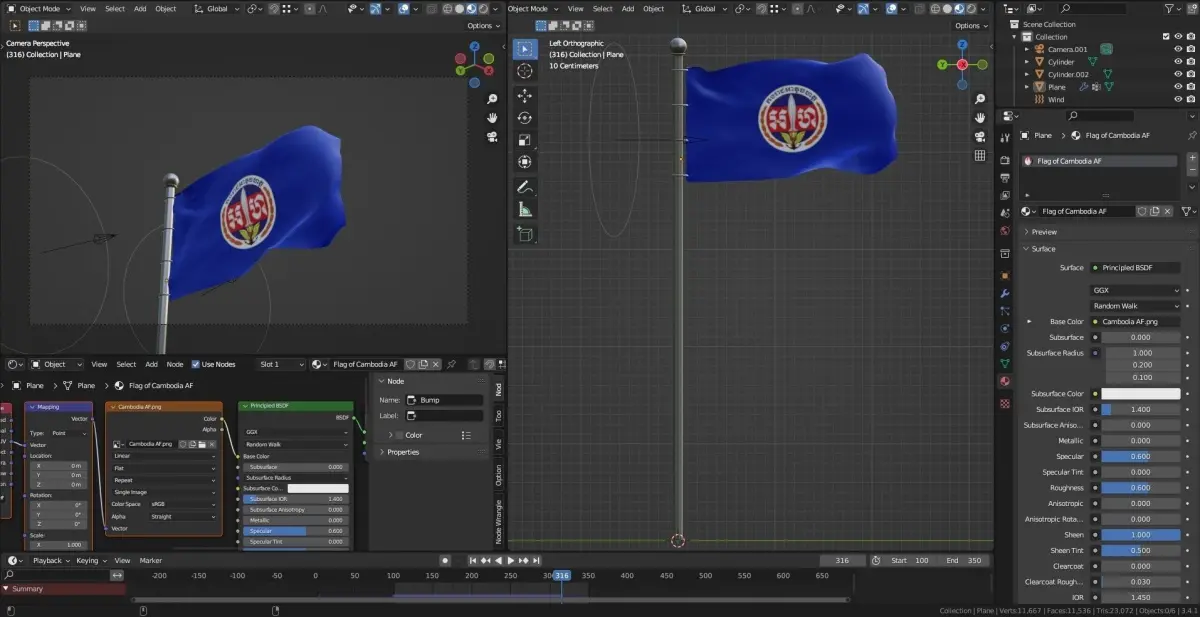Open the Add menu in the right viewport
The width and height of the screenshot is (1200, 617).
(627, 9)
